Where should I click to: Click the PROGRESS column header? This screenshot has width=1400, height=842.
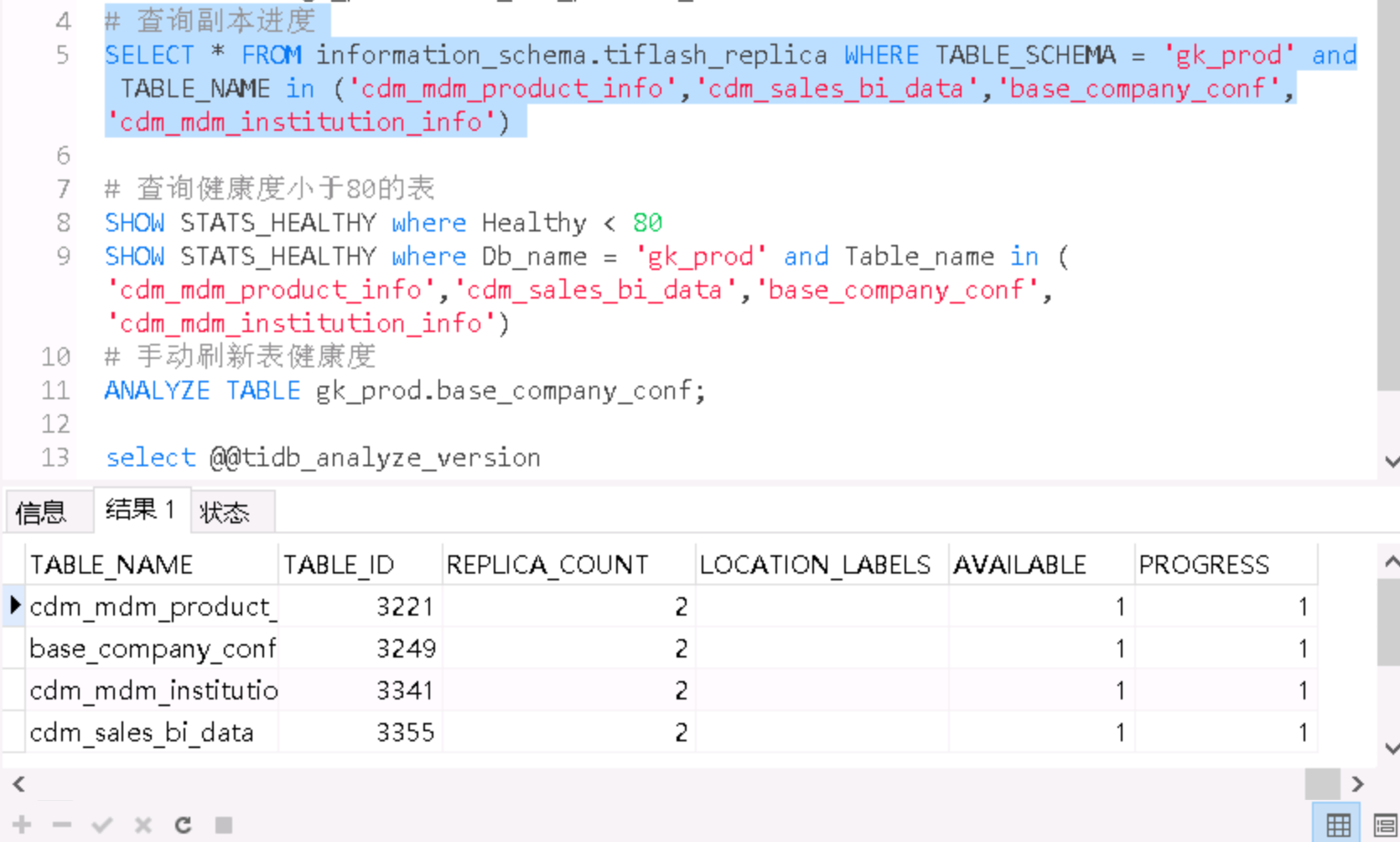pyautogui.click(x=1226, y=564)
